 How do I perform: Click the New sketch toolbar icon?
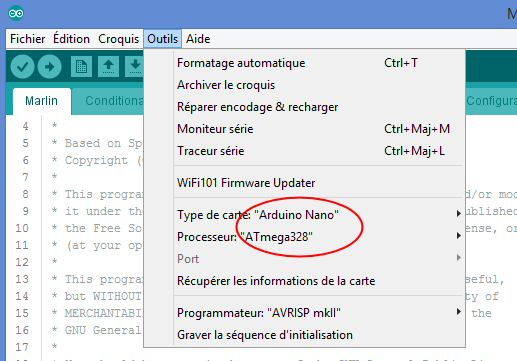coord(81,67)
